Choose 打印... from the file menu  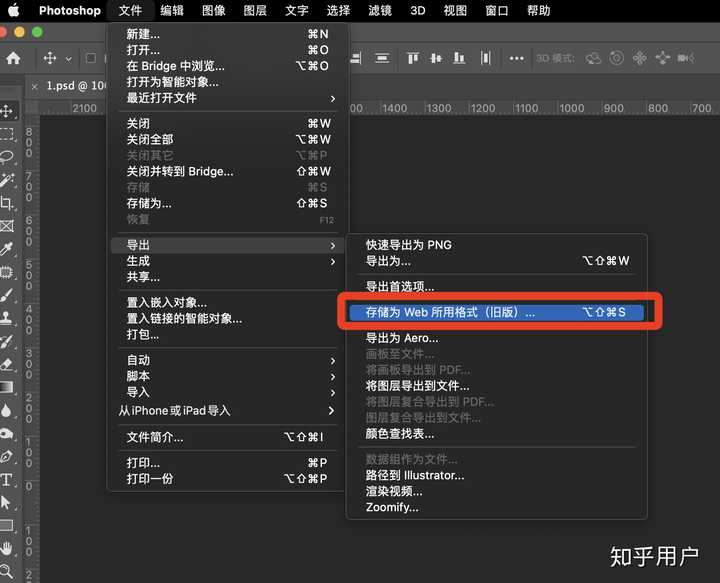pos(228,463)
